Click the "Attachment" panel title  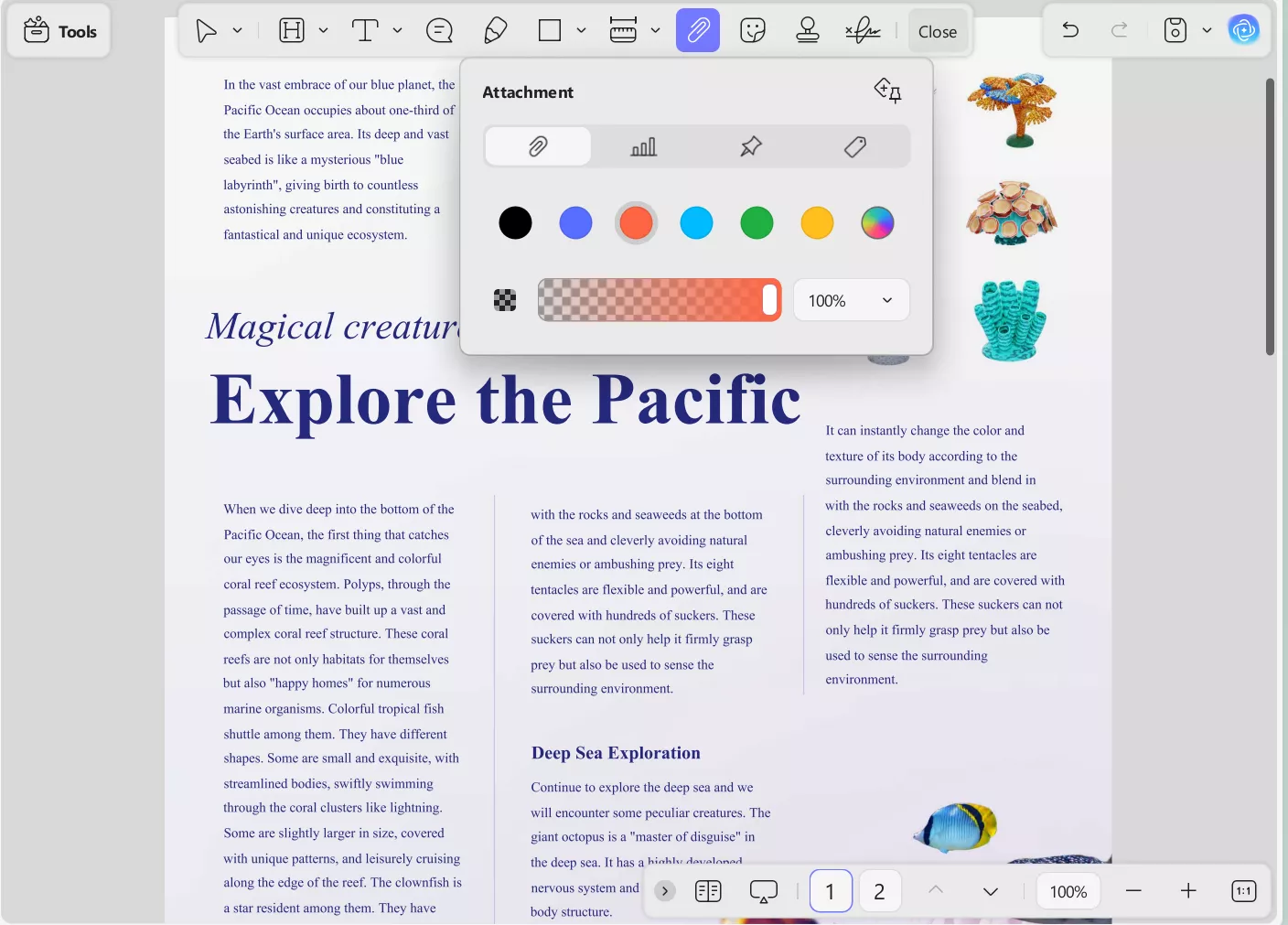pyautogui.click(x=528, y=92)
